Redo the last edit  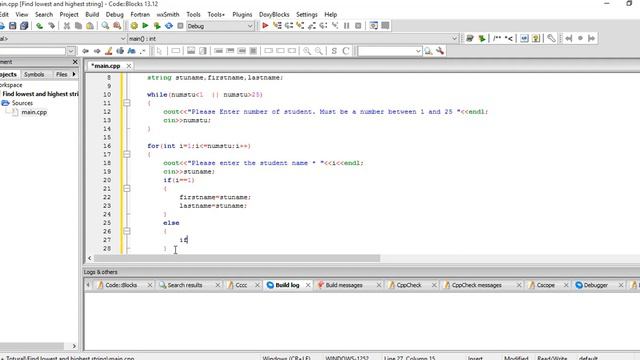coord(51,26)
